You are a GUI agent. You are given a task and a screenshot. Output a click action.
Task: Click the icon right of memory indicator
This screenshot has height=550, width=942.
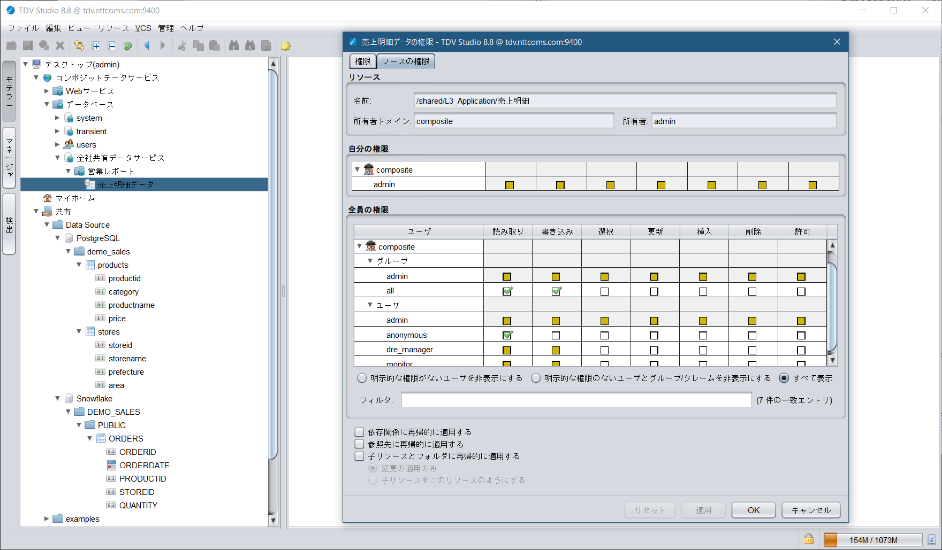[932, 540]
